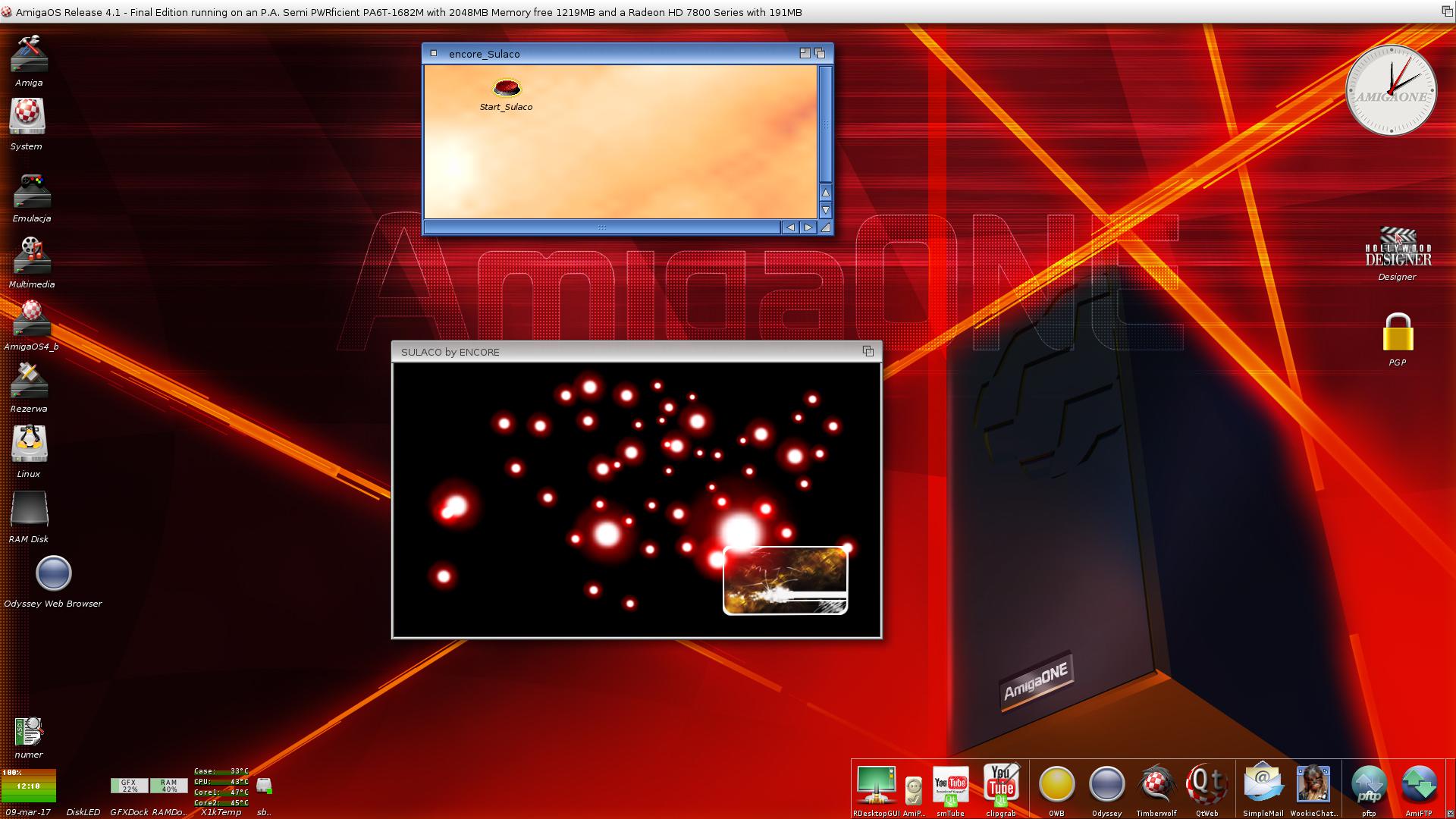Image resolution: width=1456 pixels, height=819 pixels.
Task: Open WookieChat from the dock
Action: [x=1313, y=784]
